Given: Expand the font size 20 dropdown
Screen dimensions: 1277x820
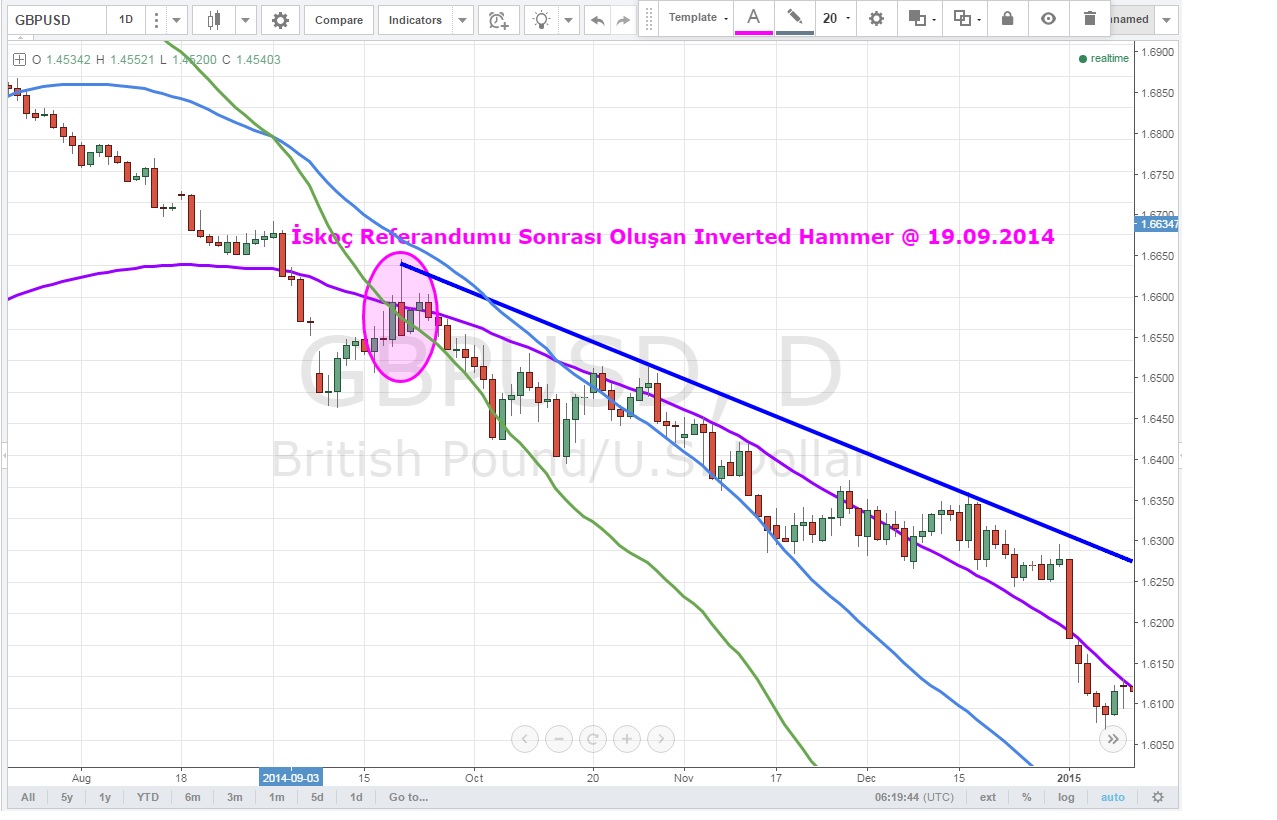Looking at the screenshot, I should pyautogui.click(x=835, y=18).
